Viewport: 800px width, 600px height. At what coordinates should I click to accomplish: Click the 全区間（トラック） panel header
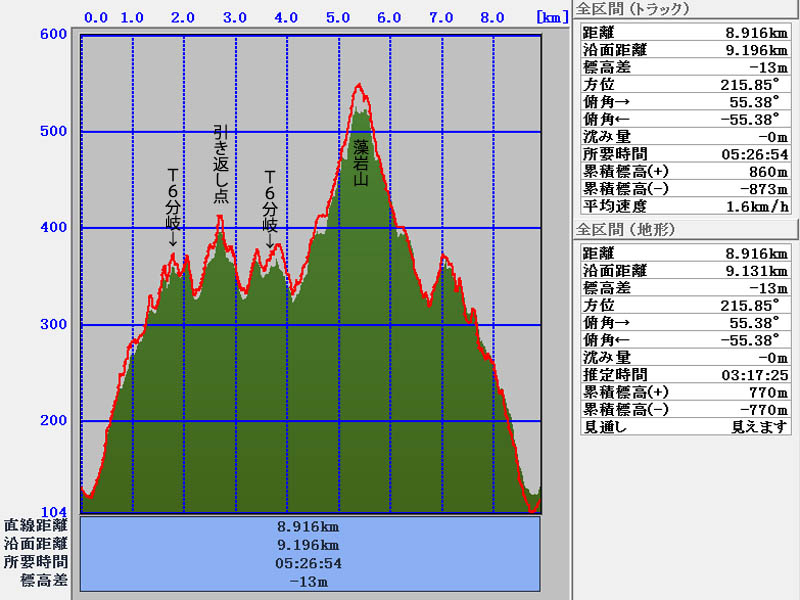625,11
